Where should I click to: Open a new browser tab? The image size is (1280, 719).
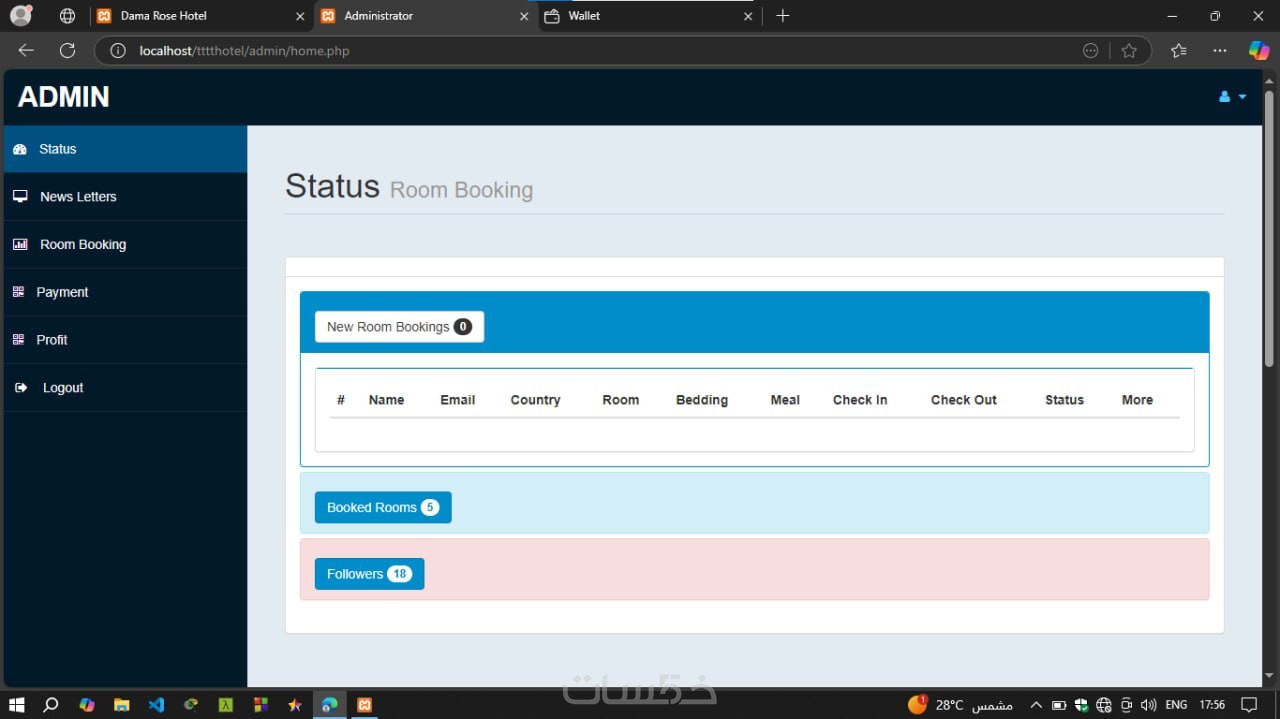(783, 16)
